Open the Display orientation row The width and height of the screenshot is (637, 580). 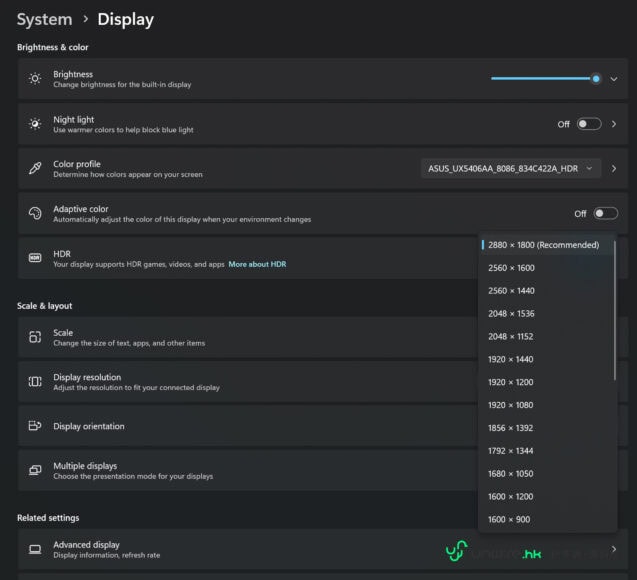[248, 426]
